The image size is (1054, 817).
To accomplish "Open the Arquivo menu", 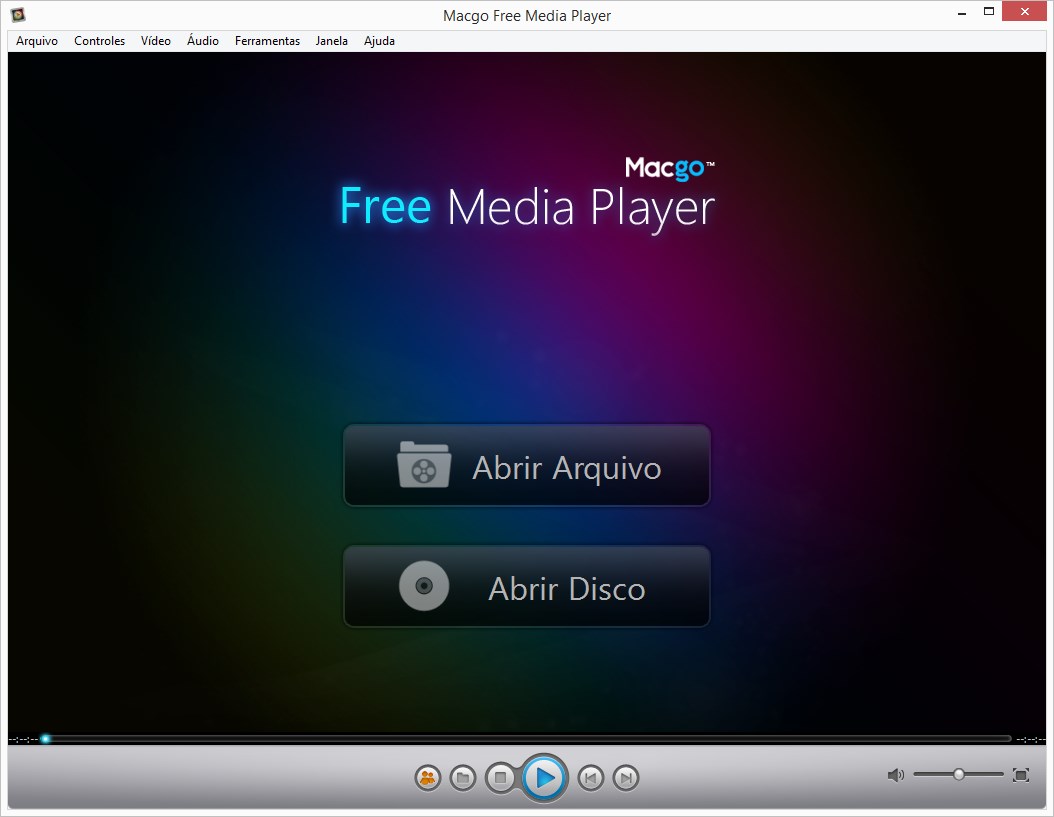I will click(x=37, y=40).
